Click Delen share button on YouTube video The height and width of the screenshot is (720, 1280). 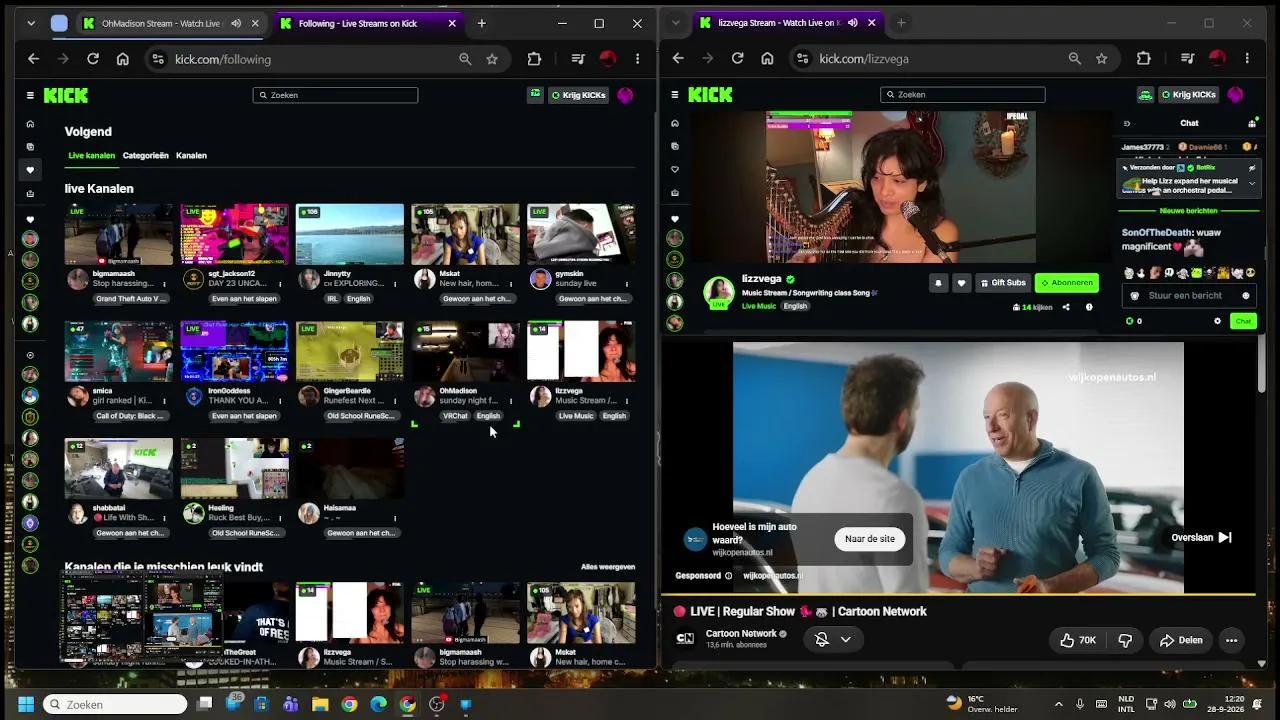coord(1180,640)
